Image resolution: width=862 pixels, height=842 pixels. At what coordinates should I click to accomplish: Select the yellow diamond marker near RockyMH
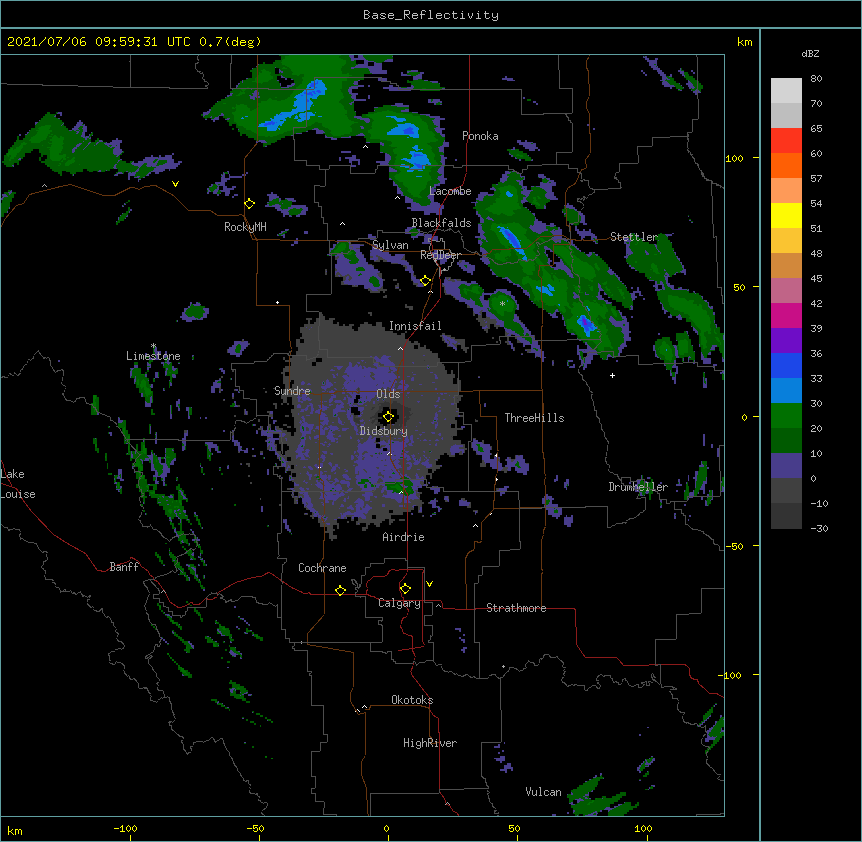tap(249, 204)
